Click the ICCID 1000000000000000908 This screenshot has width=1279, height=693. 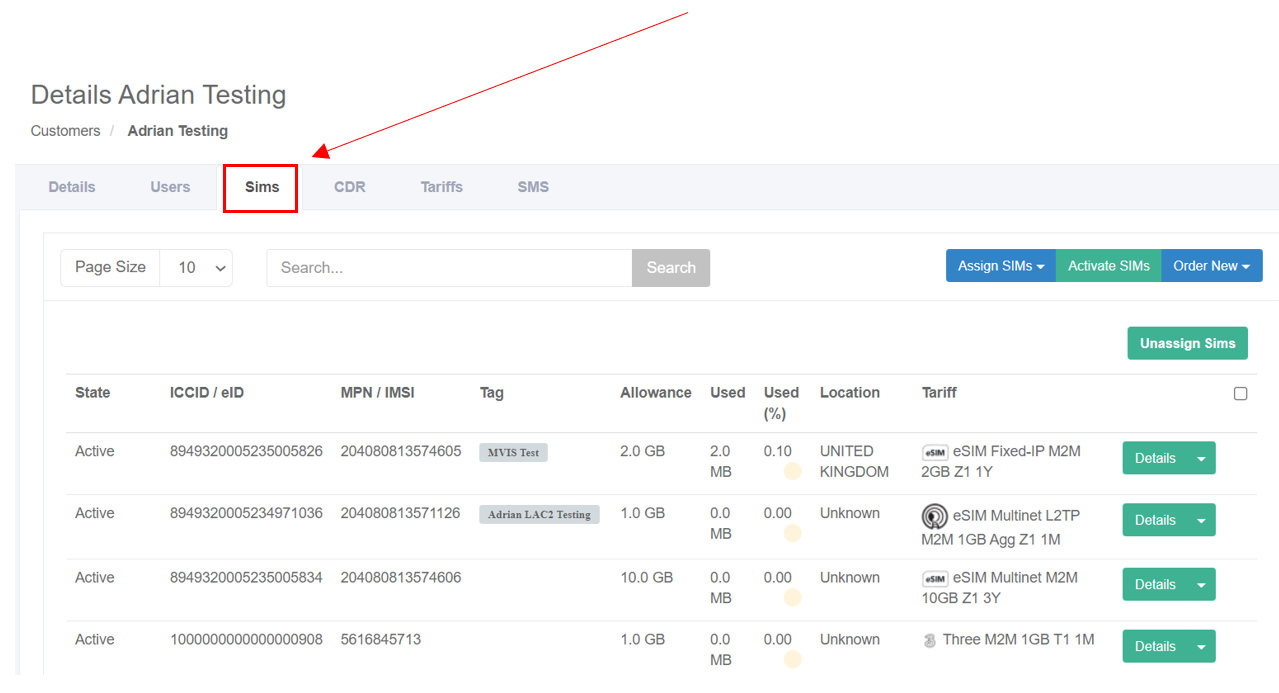point(246,639)
